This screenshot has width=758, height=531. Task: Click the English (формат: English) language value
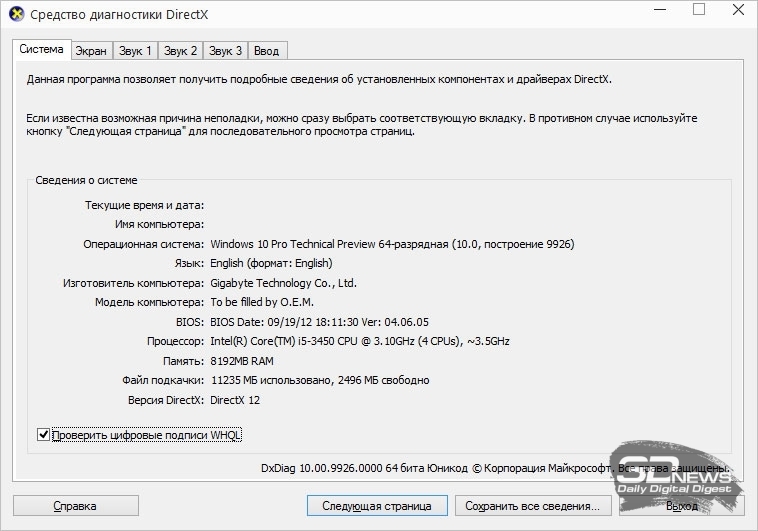tap(271, 264)
